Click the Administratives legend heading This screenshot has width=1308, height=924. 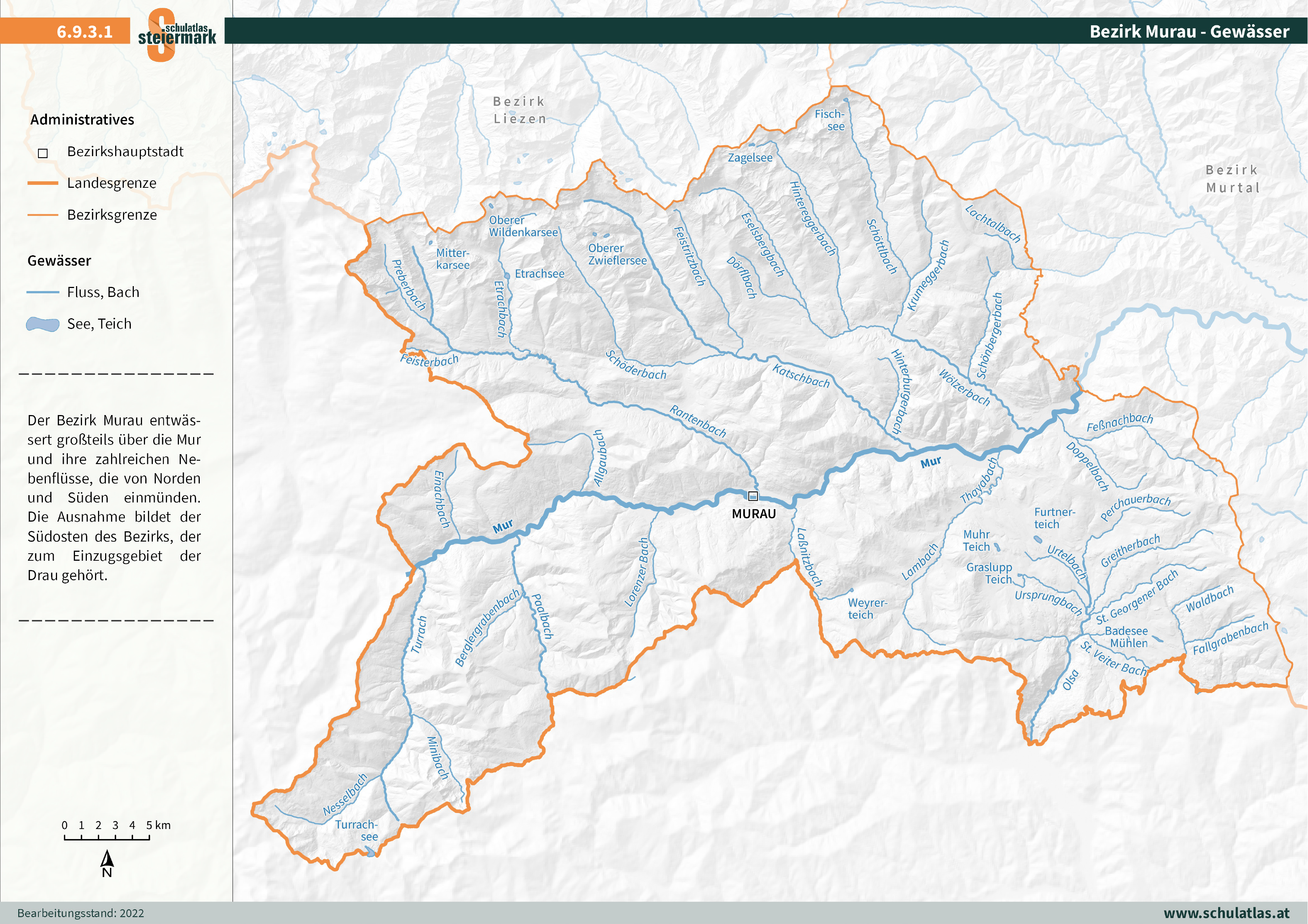[82, 120]
